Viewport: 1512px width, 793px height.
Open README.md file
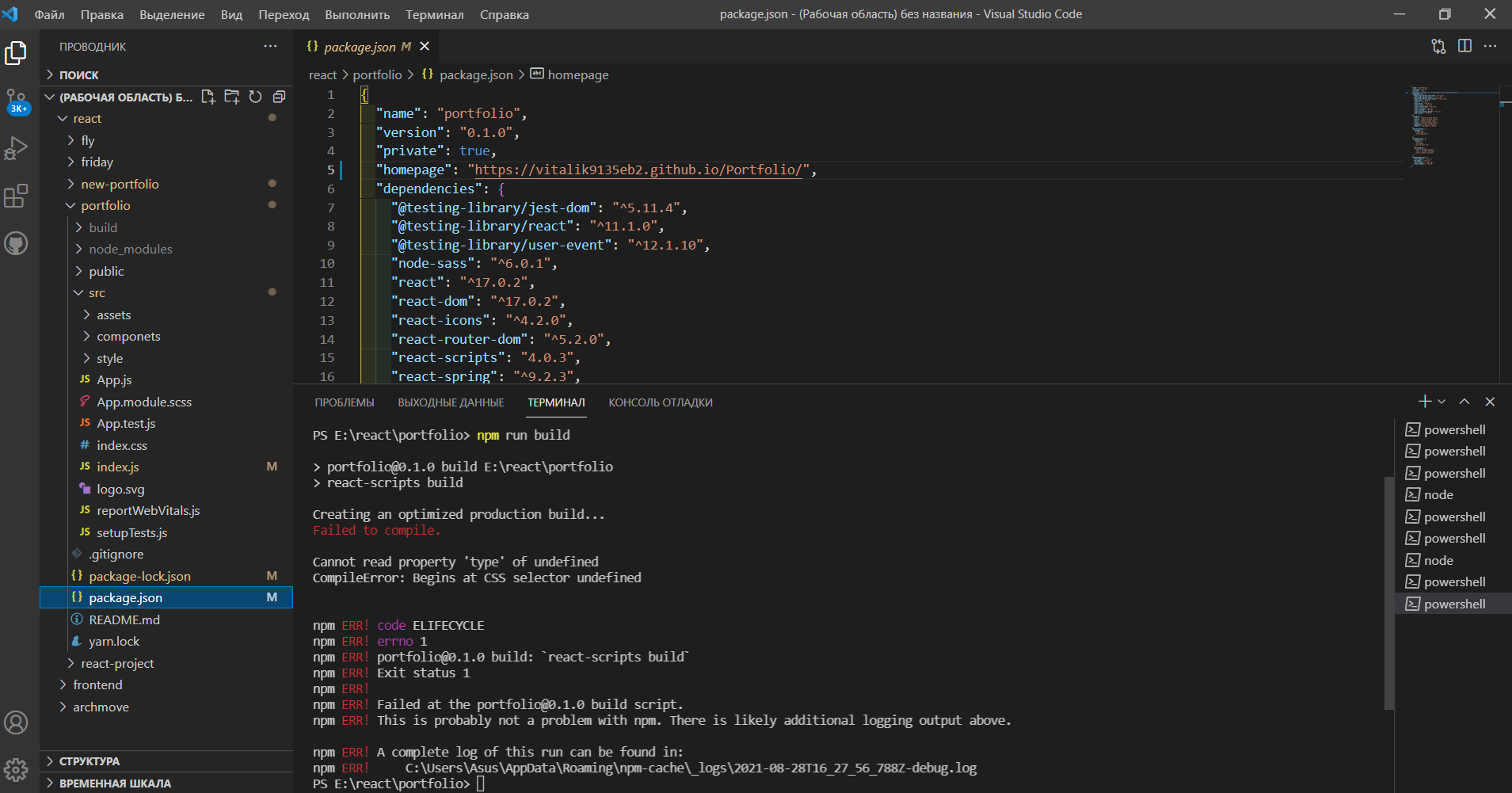pos(166,620)
